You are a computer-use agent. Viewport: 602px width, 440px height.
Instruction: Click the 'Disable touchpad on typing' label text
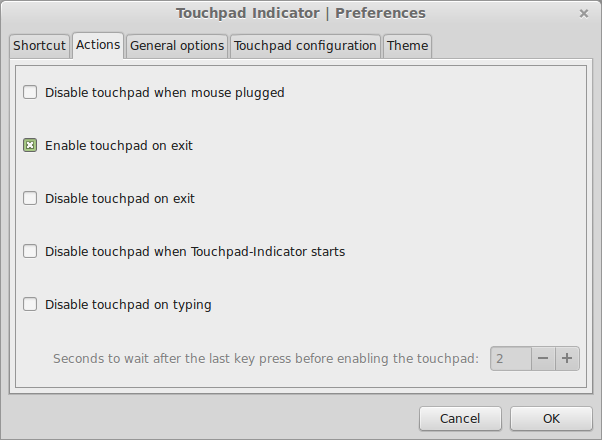click(x=128, y=305)
